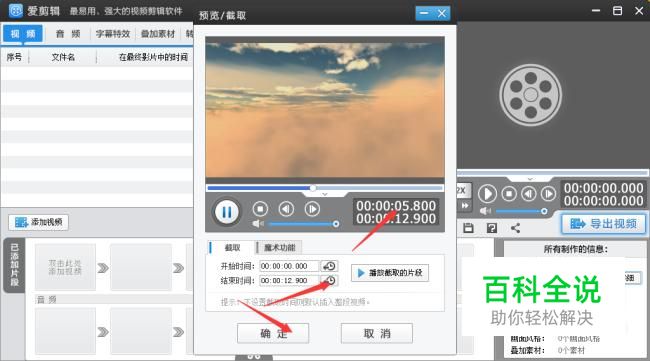
Task: Open the 音频 tab in main window
Action: (x=68, y=34)
